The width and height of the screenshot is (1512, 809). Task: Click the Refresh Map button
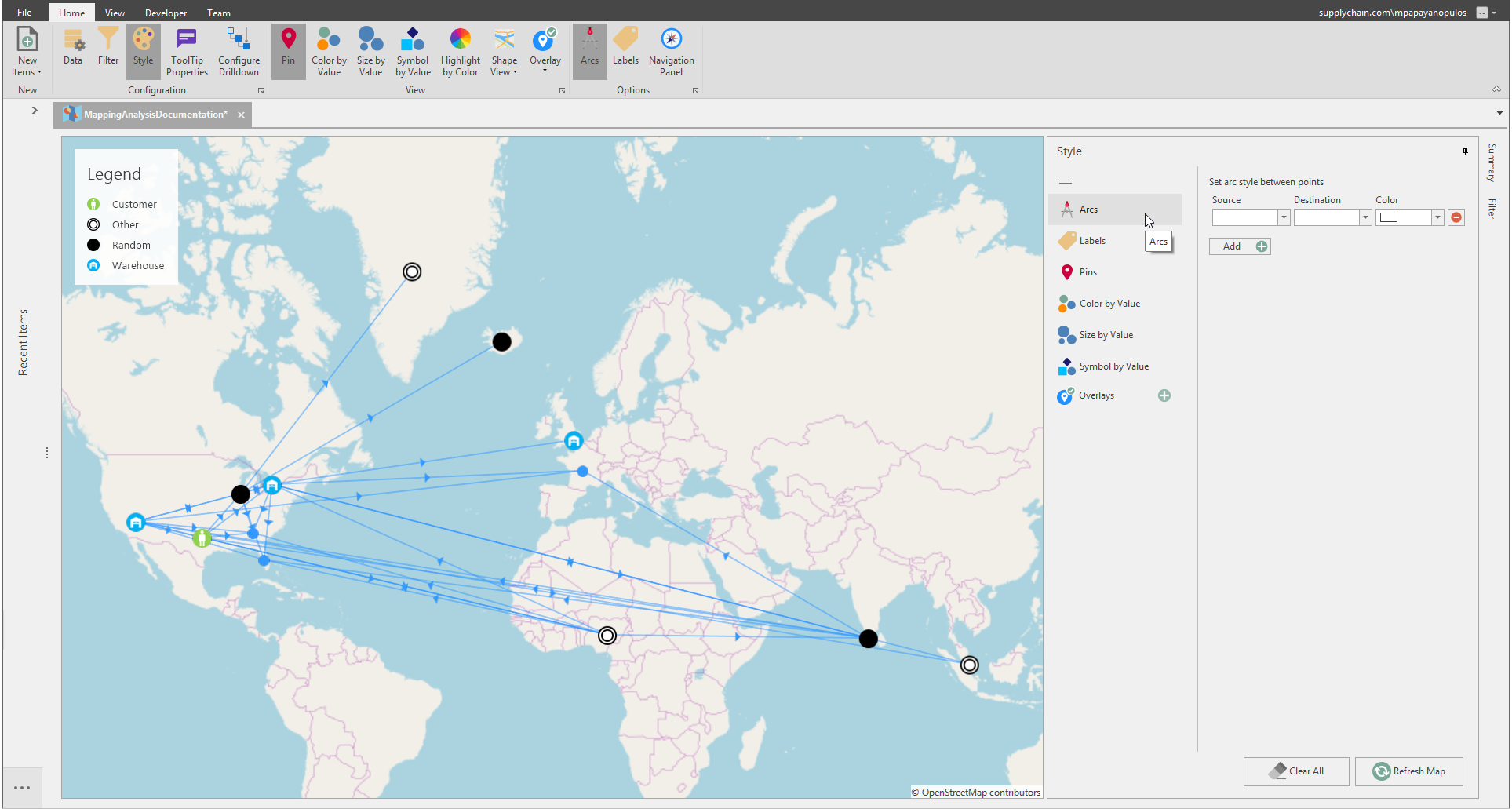click(1408, 771)
